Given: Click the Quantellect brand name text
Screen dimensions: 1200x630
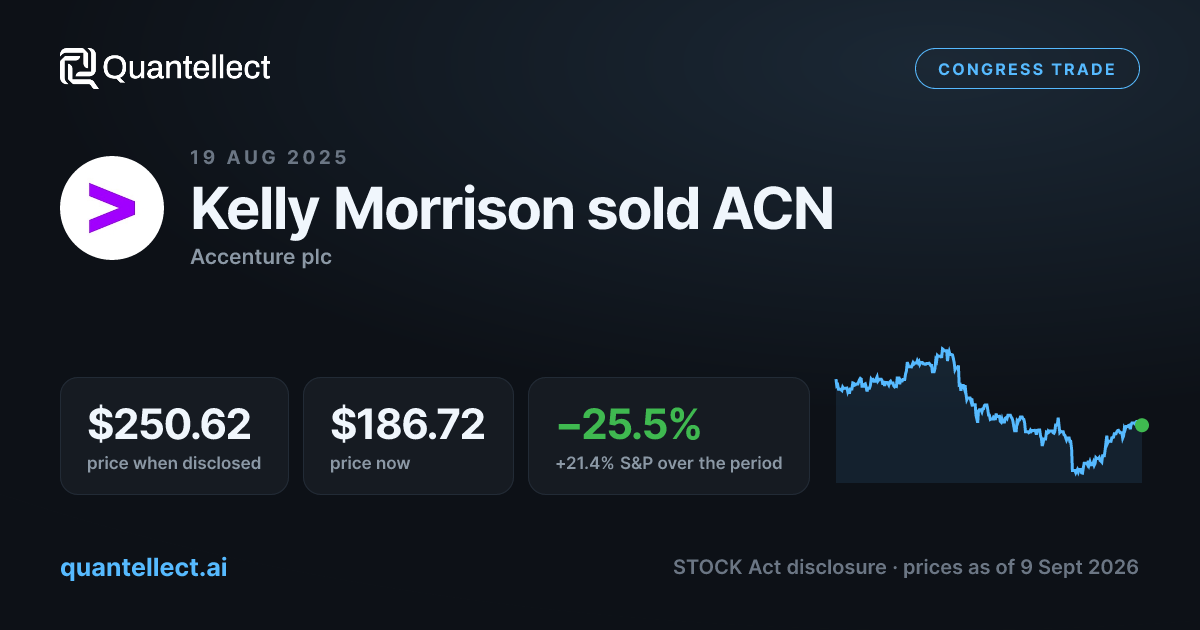Looking at the screenshot, I should [x=187, y=68].
